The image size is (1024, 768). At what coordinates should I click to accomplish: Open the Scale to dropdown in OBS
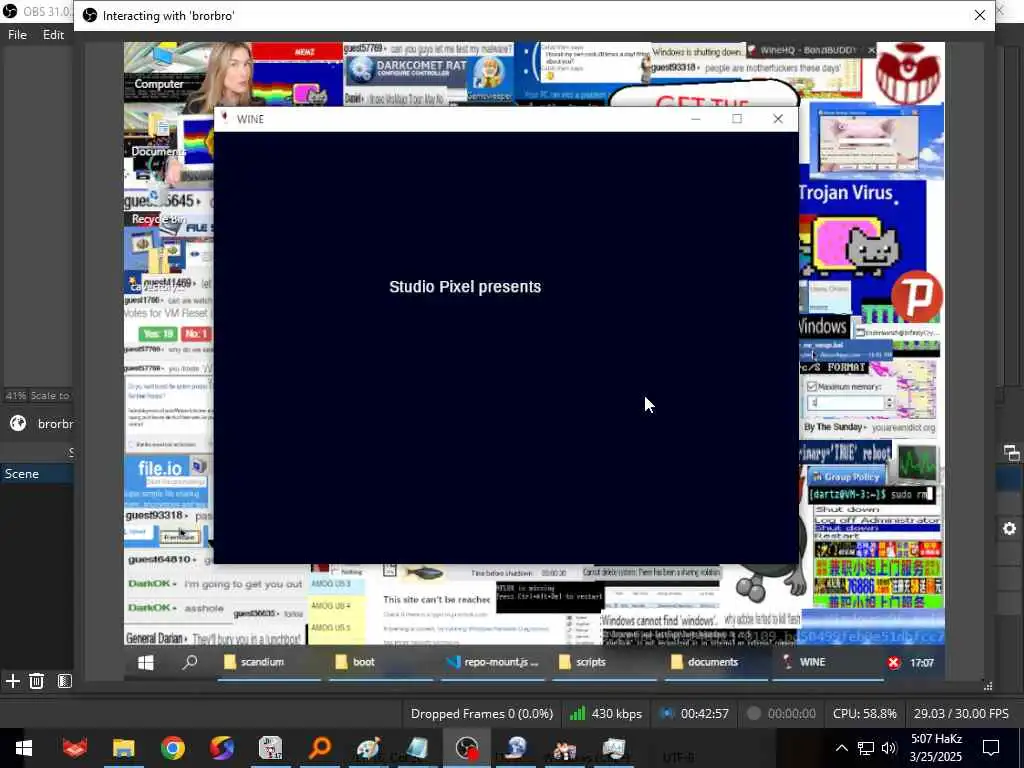50,396
